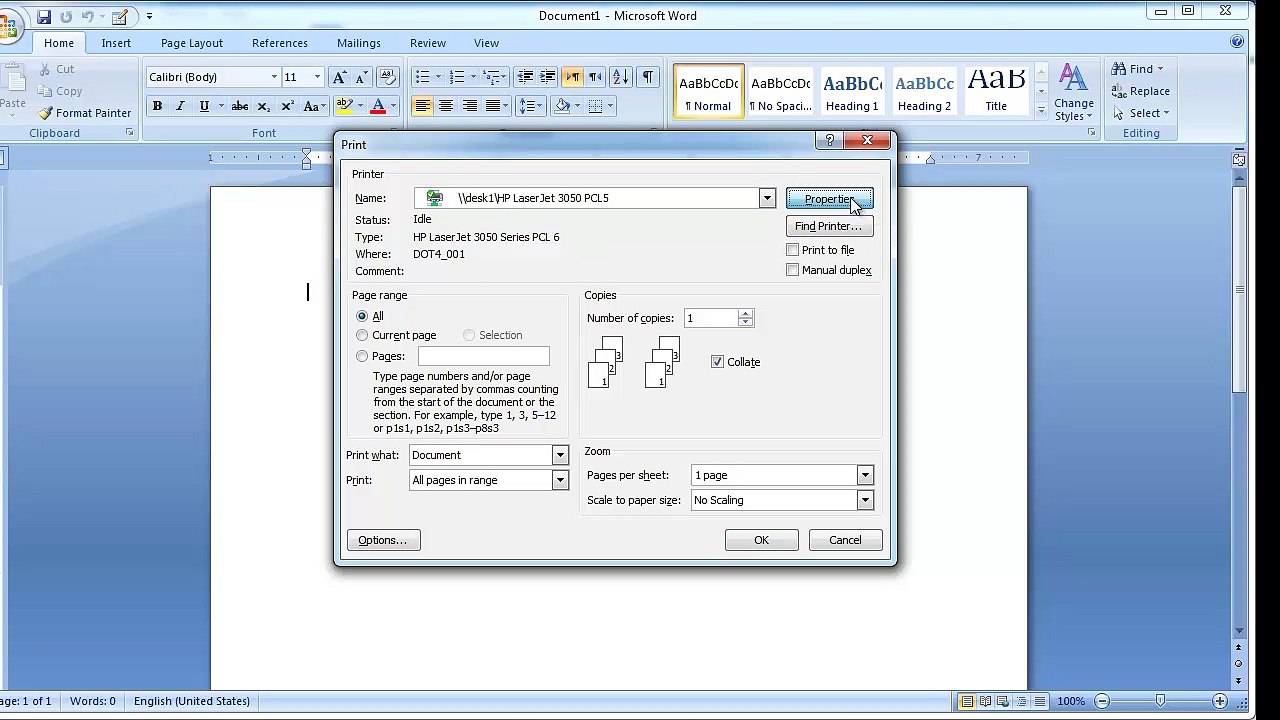This screenshot has width=1280, height=720.
Task: Open the All pages in range dropdown
Action: pyautogui.click(x=560, y=480)
